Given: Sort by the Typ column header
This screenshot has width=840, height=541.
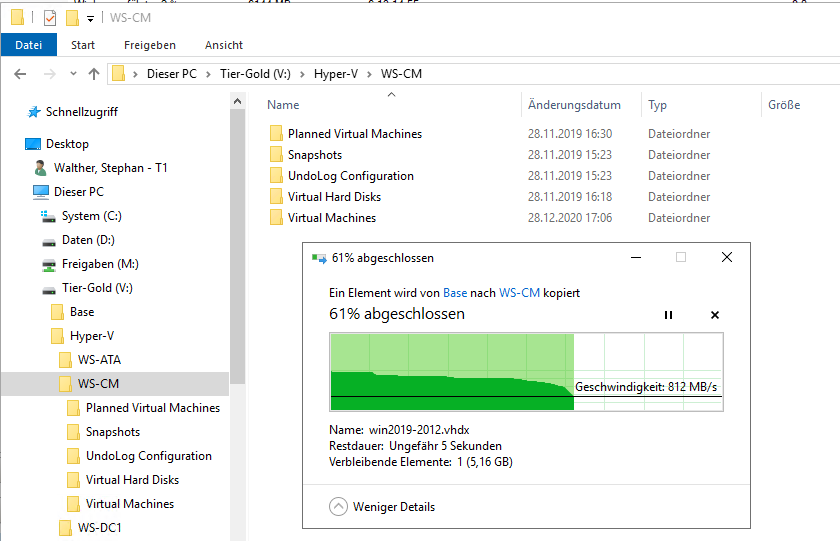Looking at the screenshot, I should pos(657,105).
